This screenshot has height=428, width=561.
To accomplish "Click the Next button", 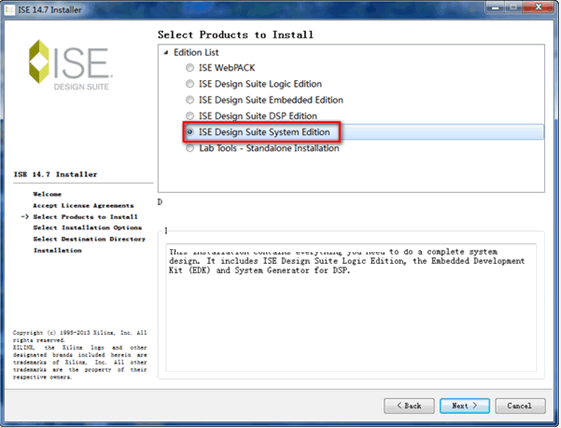I will coord(464,406).
